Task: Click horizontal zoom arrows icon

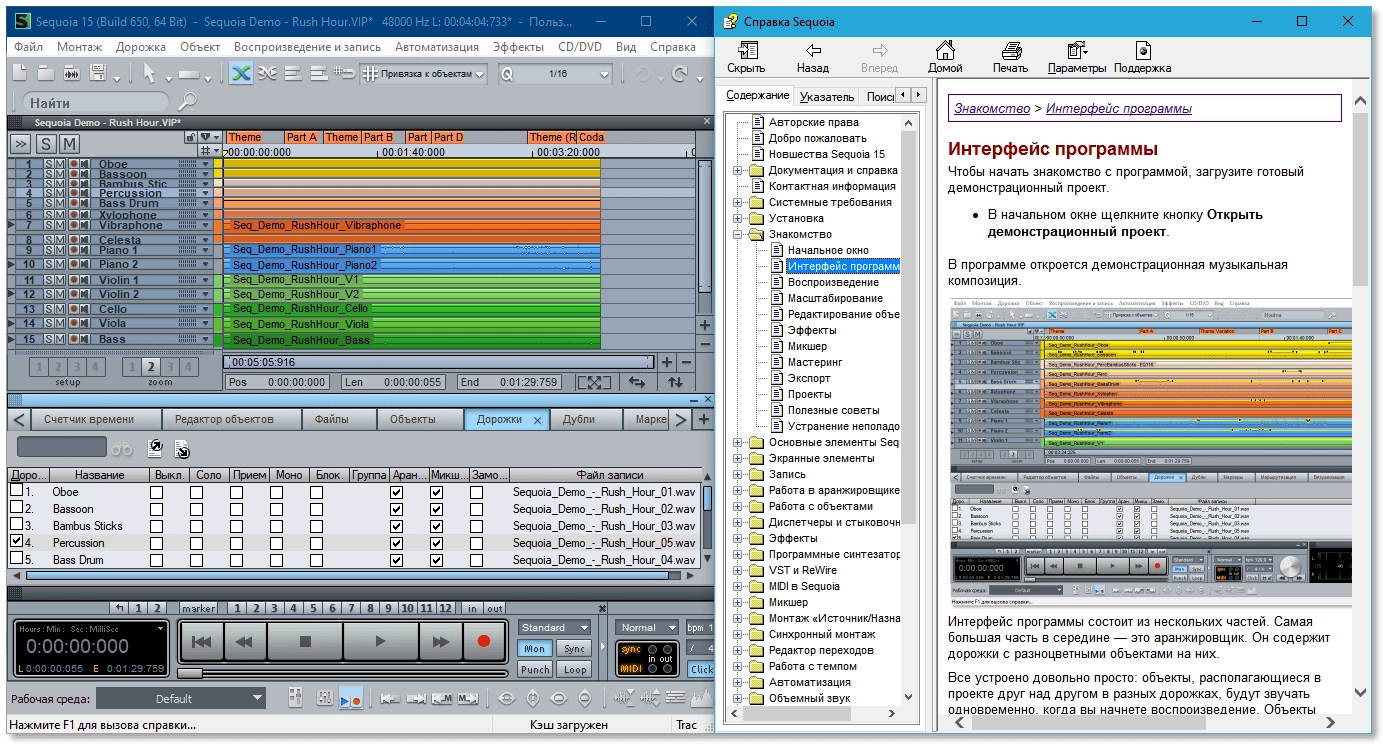Action: (x=636, y=382)
